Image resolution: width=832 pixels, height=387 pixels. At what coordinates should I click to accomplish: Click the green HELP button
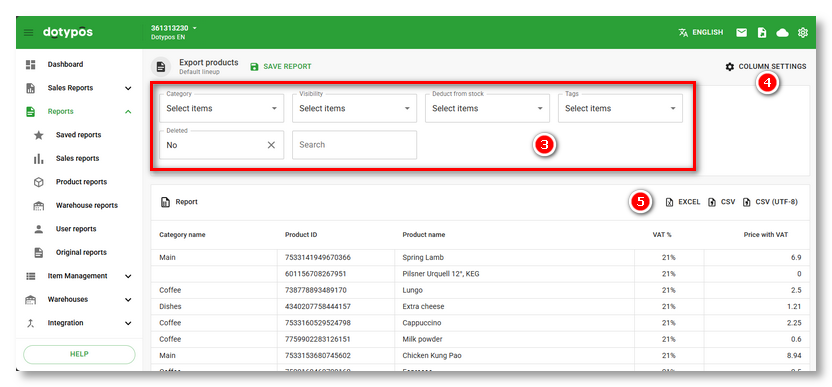[x=79, y=354]
